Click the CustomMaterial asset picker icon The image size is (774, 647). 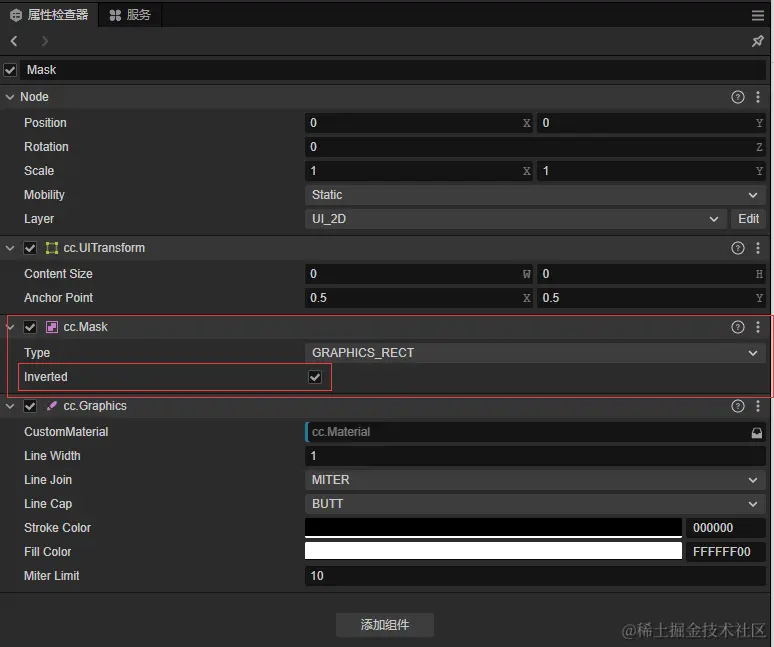(756, 432)
